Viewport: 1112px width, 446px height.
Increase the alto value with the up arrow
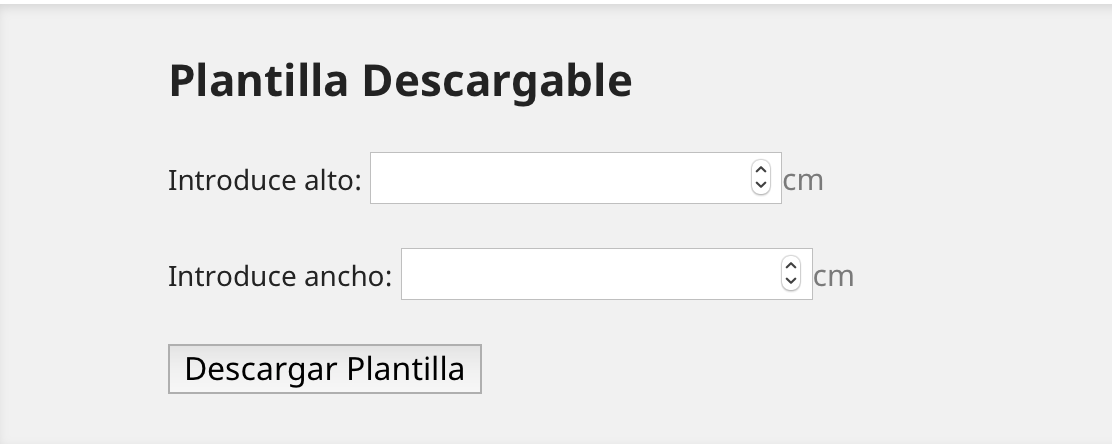point(760,171)
